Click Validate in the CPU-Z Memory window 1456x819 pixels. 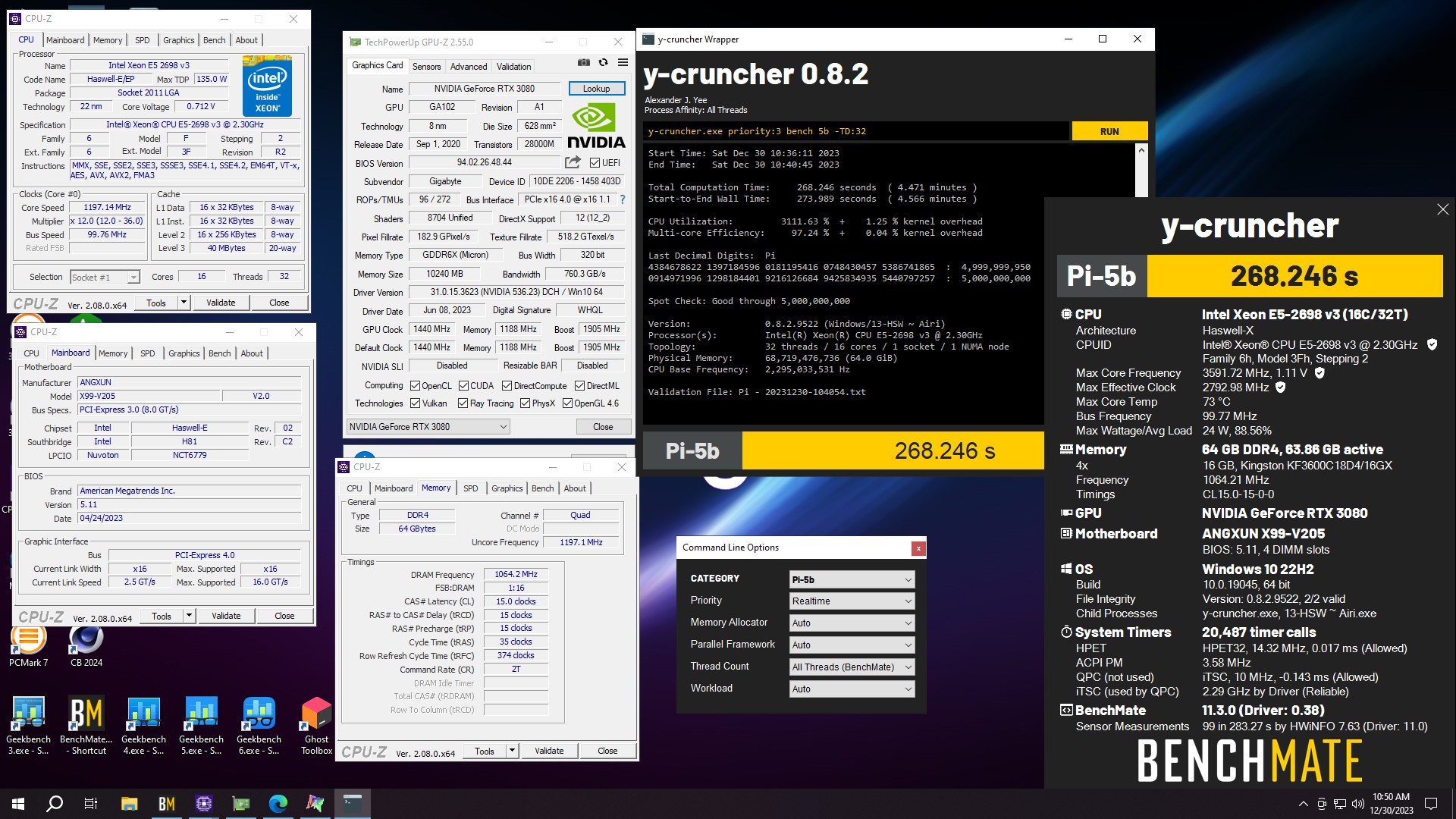click(549, 751)
